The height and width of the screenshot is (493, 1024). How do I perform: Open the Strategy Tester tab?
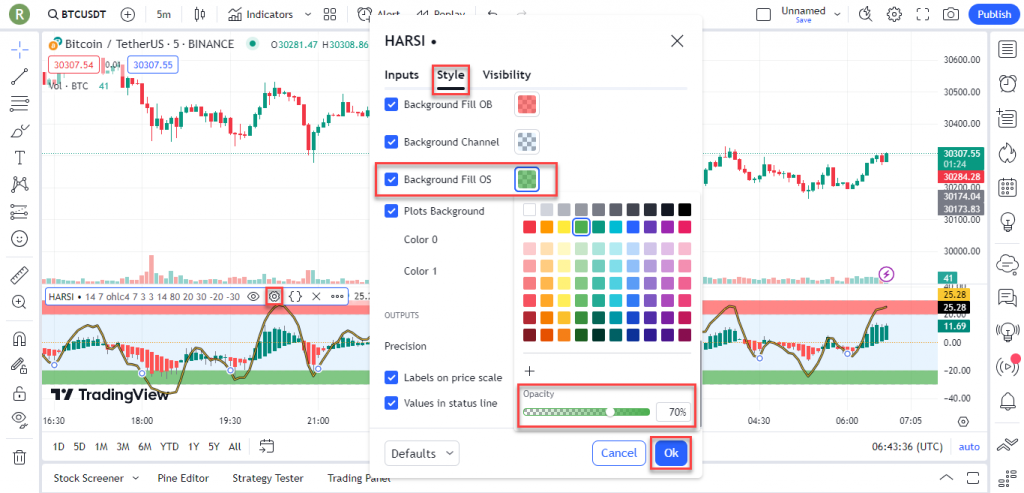[x=268, y=478]
